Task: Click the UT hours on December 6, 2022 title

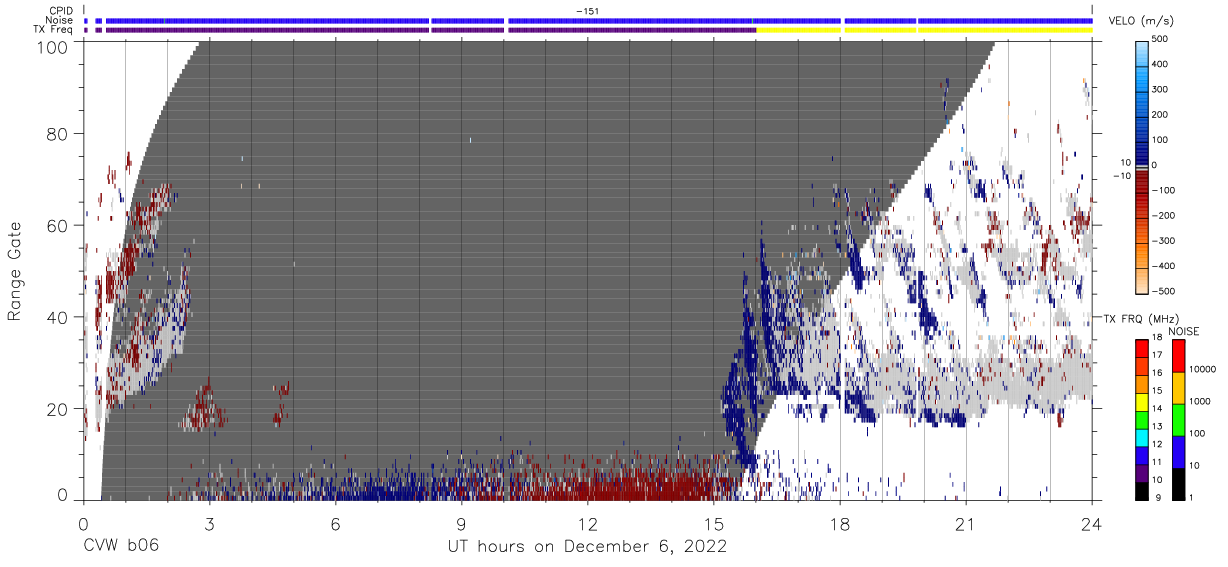Action: point(587,547)
